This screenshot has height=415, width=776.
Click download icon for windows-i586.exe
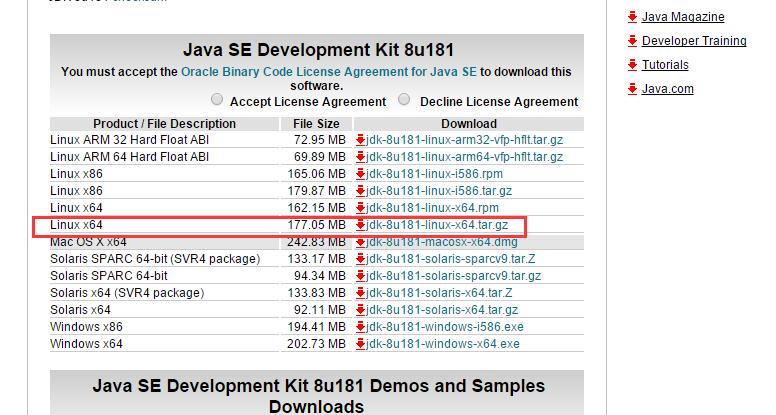click(x=360, y=327)
